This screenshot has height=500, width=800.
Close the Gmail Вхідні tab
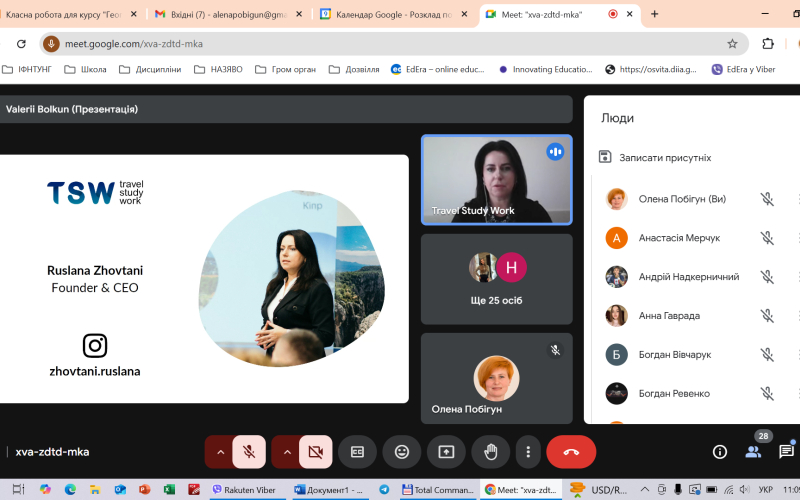[299, 14]
